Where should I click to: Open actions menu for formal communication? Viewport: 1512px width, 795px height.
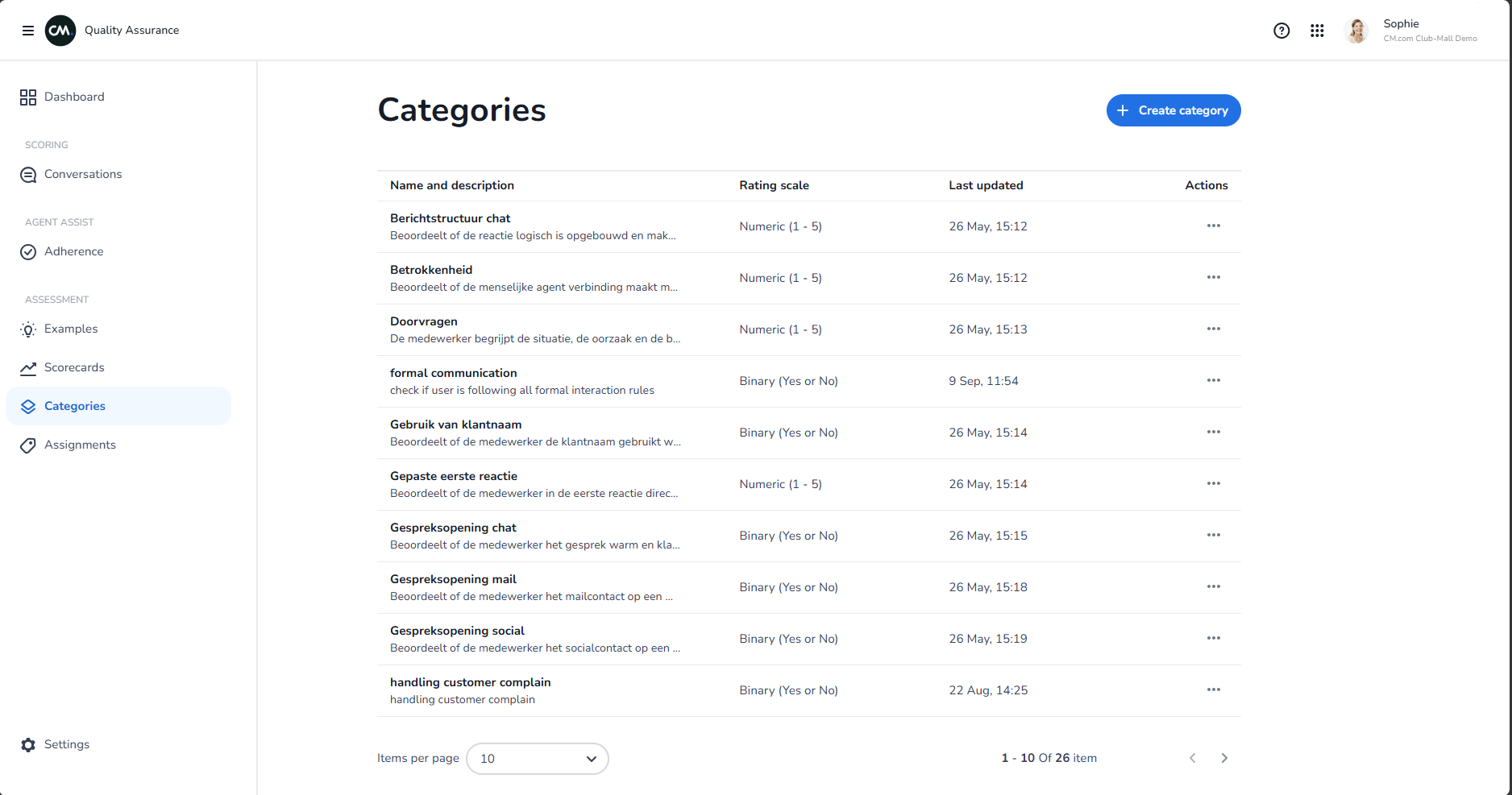coord(1214,380)
